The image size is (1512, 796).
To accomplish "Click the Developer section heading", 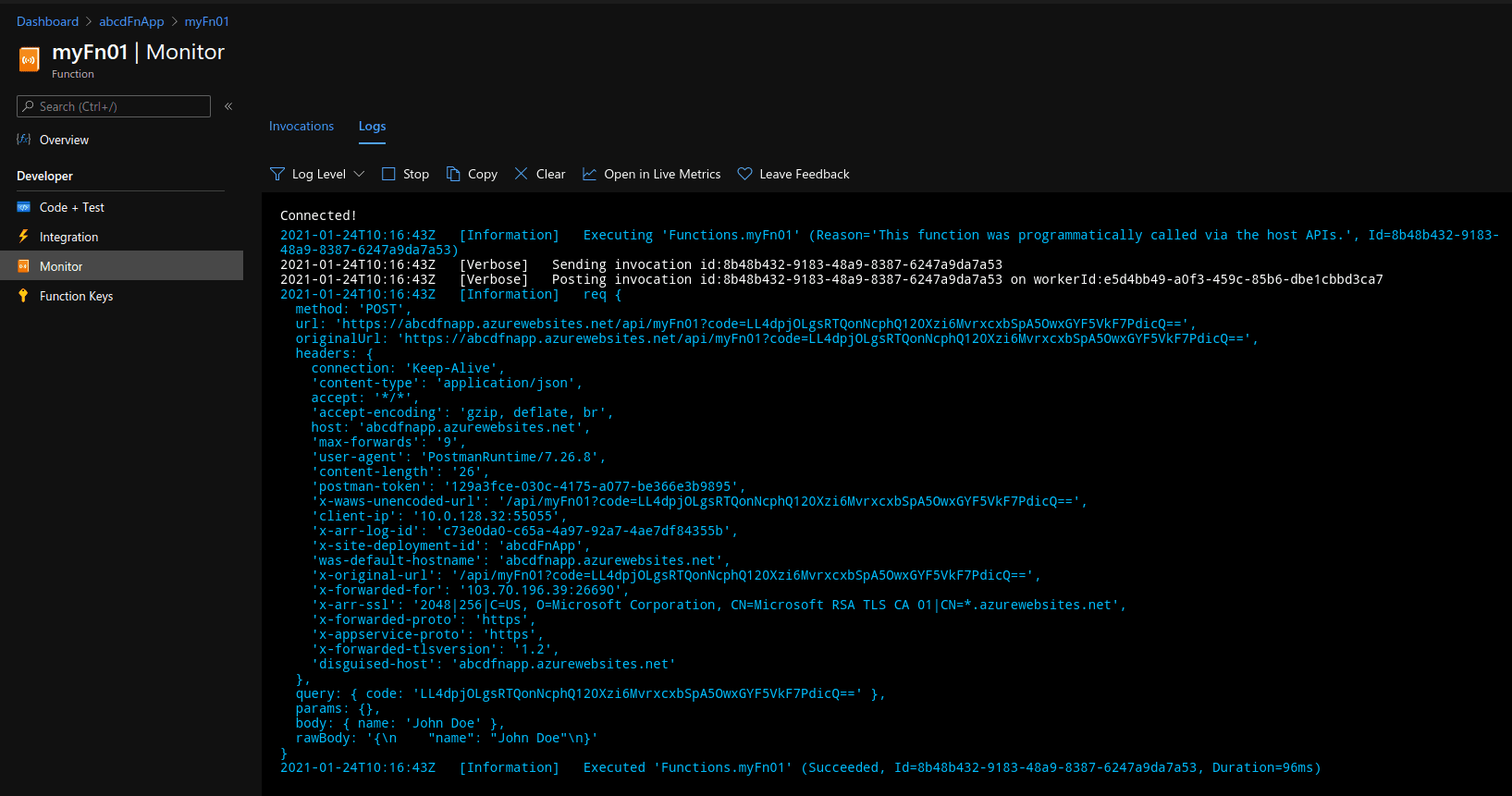I will 44,176.
